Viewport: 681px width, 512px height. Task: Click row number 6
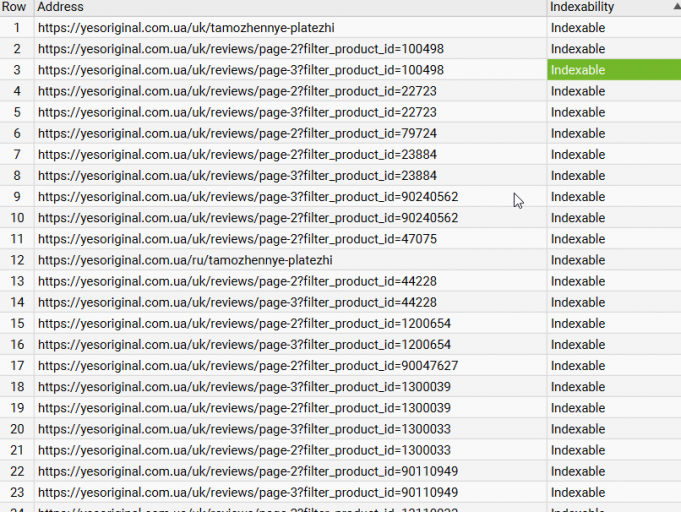point(17,133)
